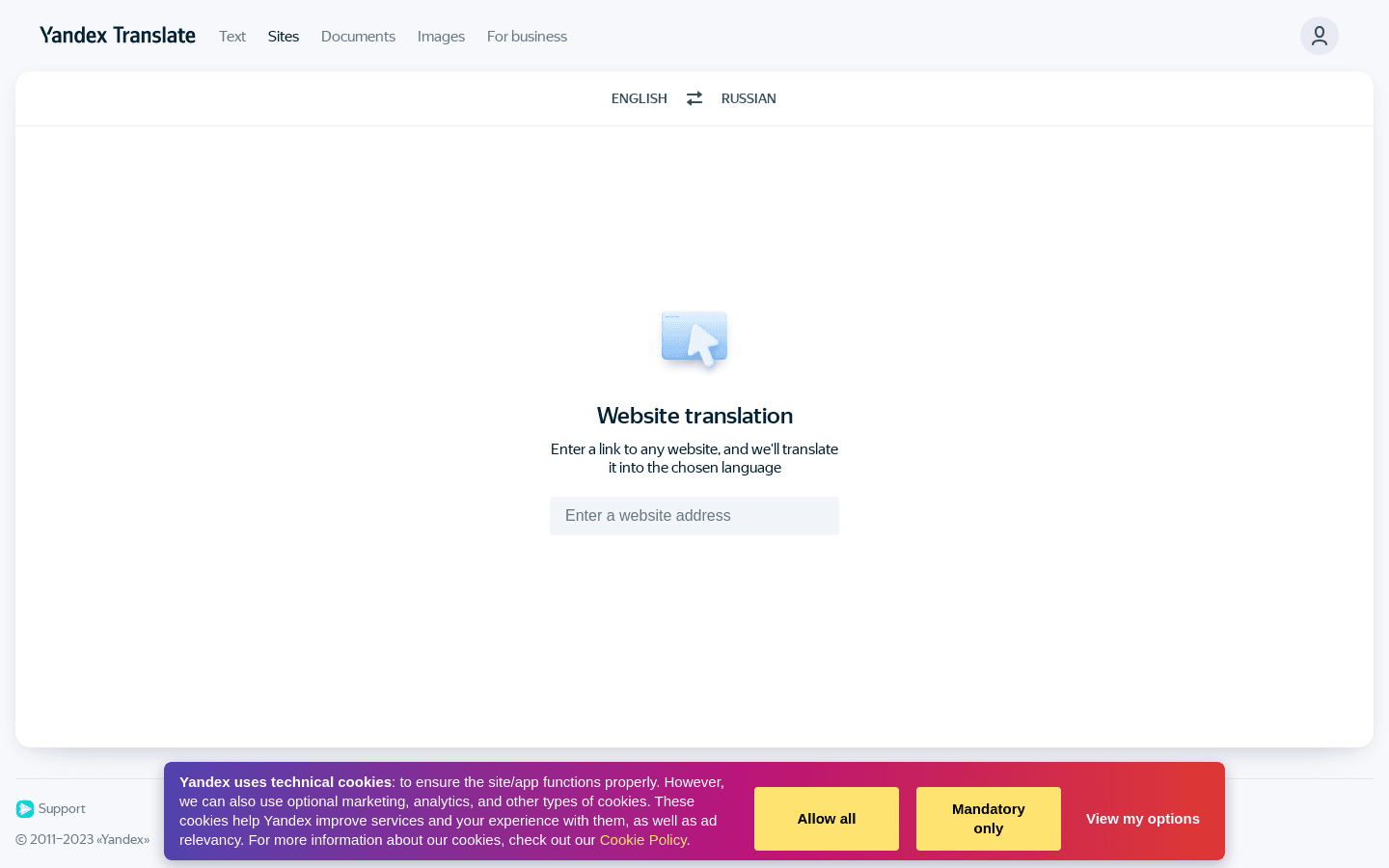The width and height of the screenshot is (1389, 868).
Task: Select the Sites translation mode
Action: [284, 36]
